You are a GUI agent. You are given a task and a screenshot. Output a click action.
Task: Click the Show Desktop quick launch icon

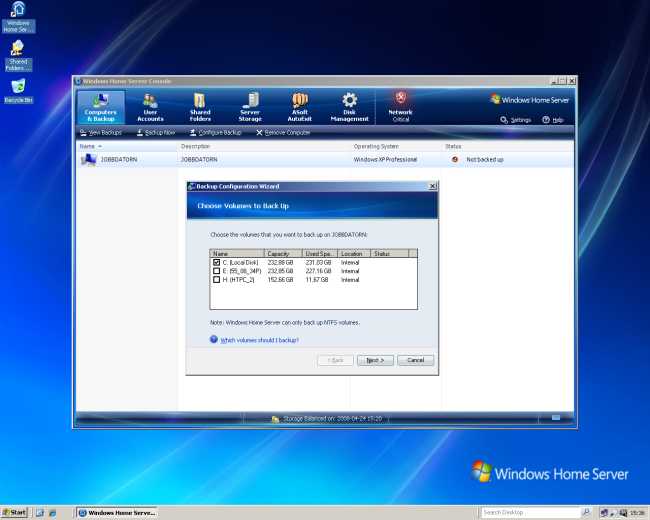[x=40, y=513]
